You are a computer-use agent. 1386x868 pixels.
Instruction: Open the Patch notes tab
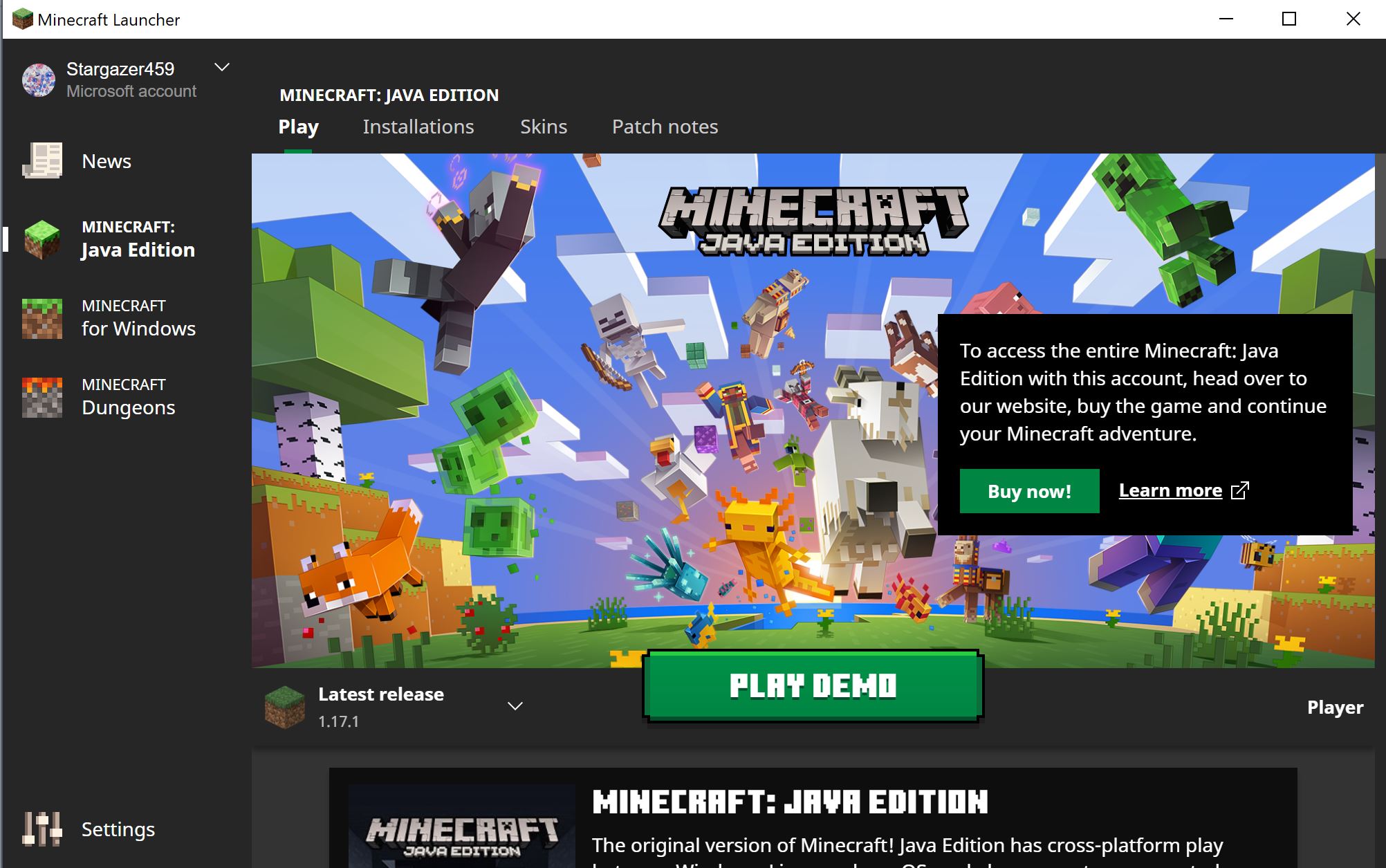pos(665,127)
